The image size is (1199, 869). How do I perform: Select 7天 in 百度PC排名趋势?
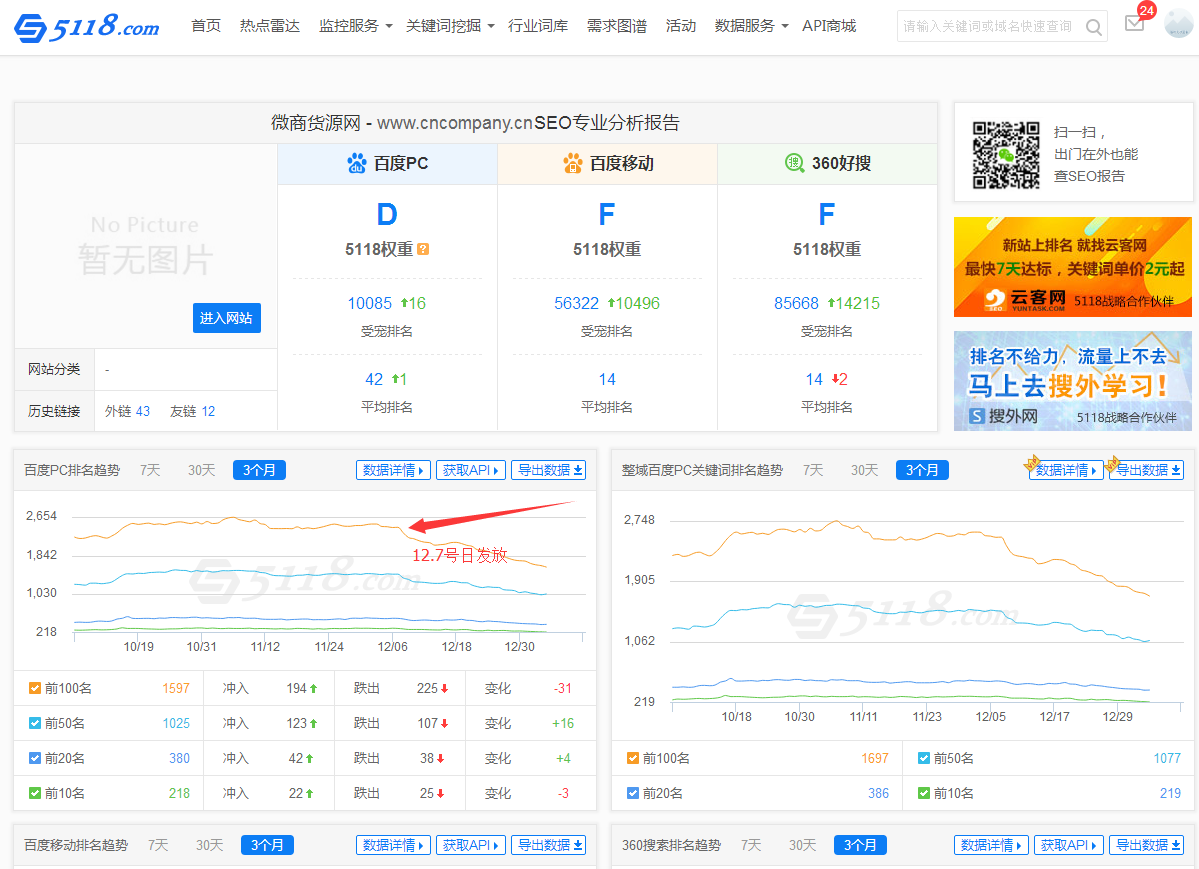pos(150,470)
